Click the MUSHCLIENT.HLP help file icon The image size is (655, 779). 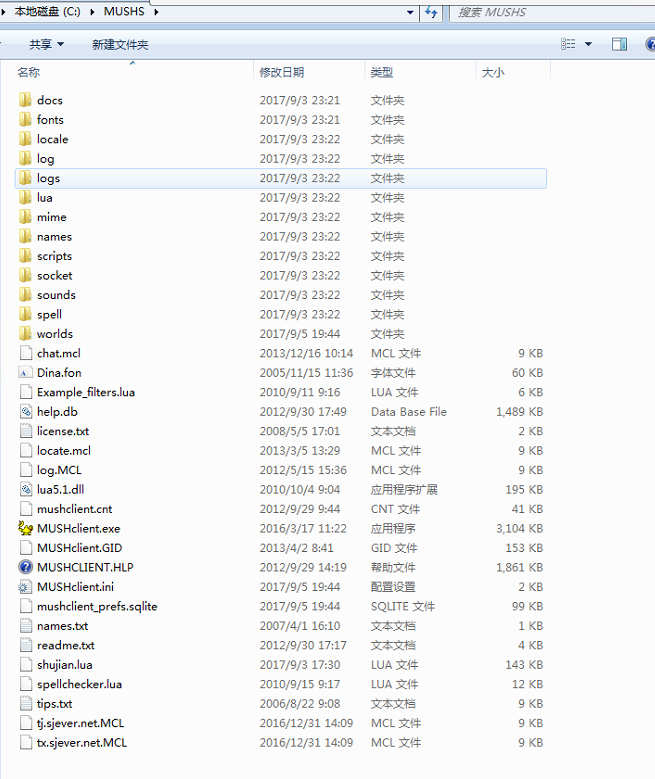point(25,567)
